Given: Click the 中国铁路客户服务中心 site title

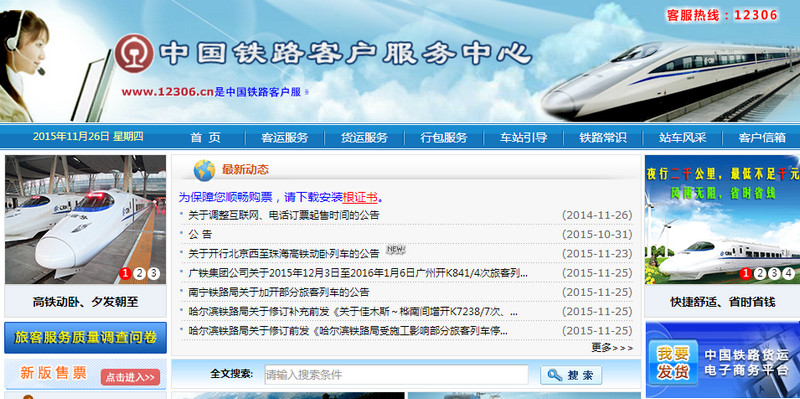Looking at the screenshot, I should [x=345, y=54].
